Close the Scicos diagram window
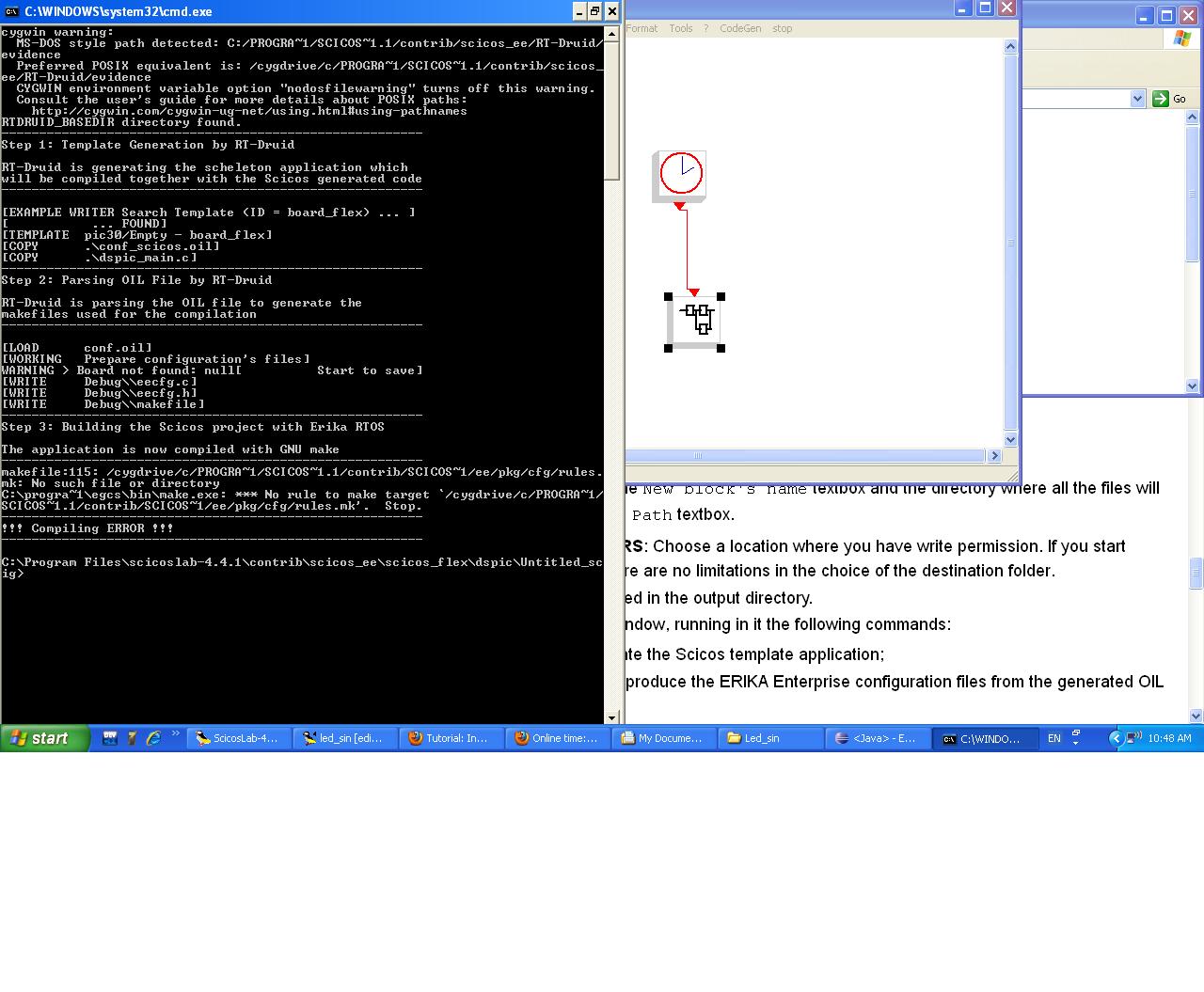Viewport: 1204px width, 992px height. coord(1006,8)
